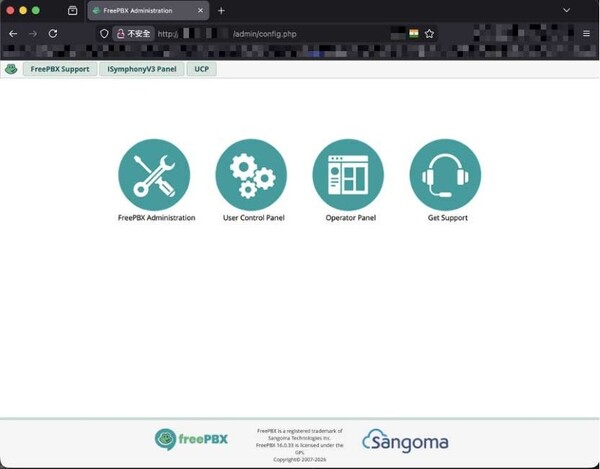Open the User Control Panel gears icon

(x=251, y=174)
